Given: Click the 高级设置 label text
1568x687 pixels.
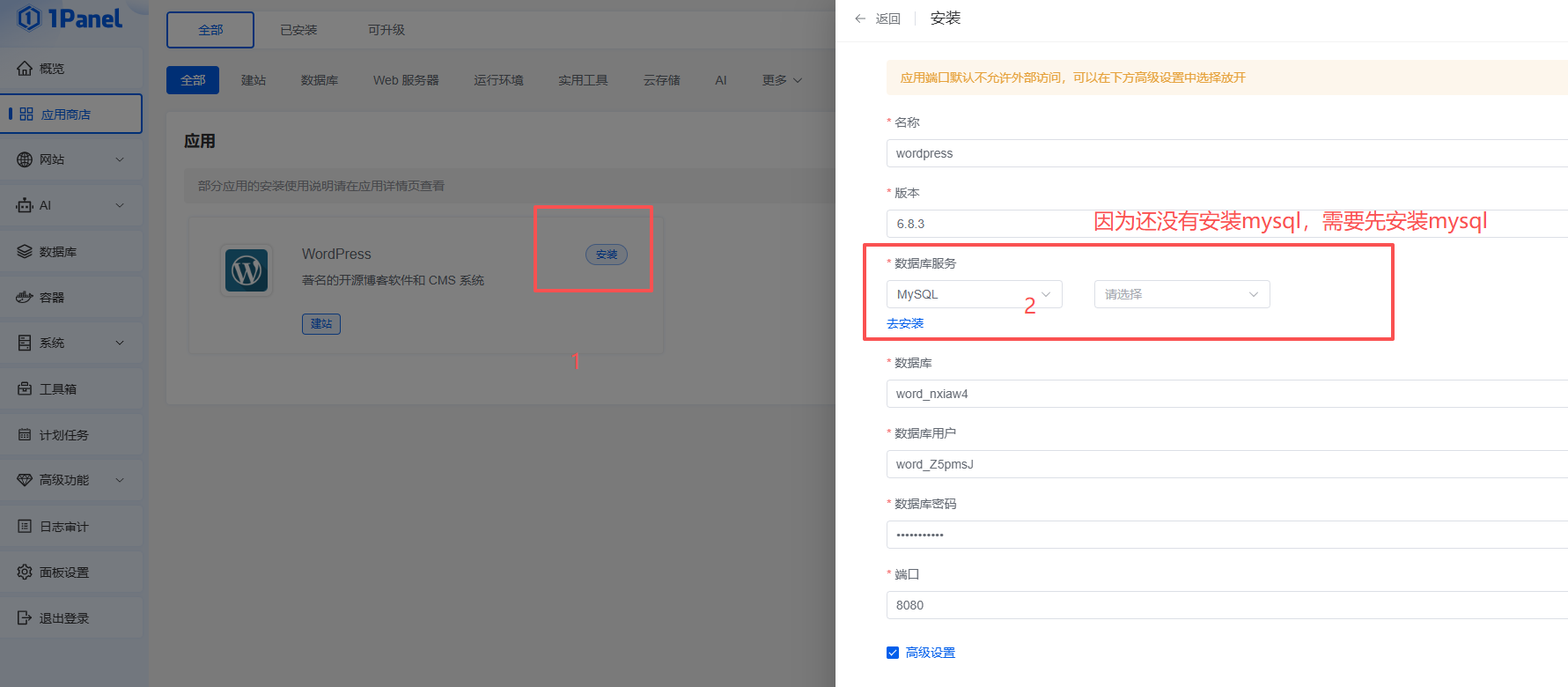Looking at the screenshot, I should tap(931, 653).
